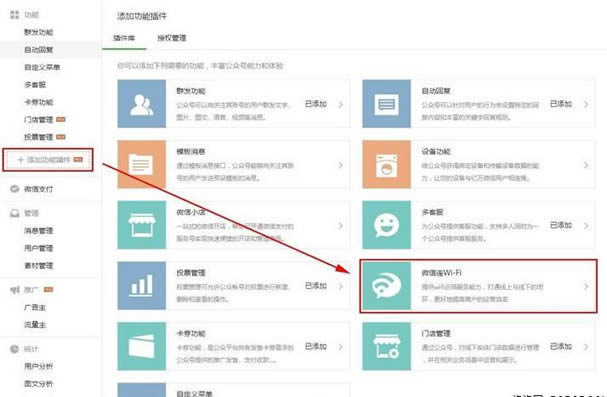Click the plus icon beside 添加功能插件
Image resolution: width=607 pixels, height=397 pixels.
21,160
